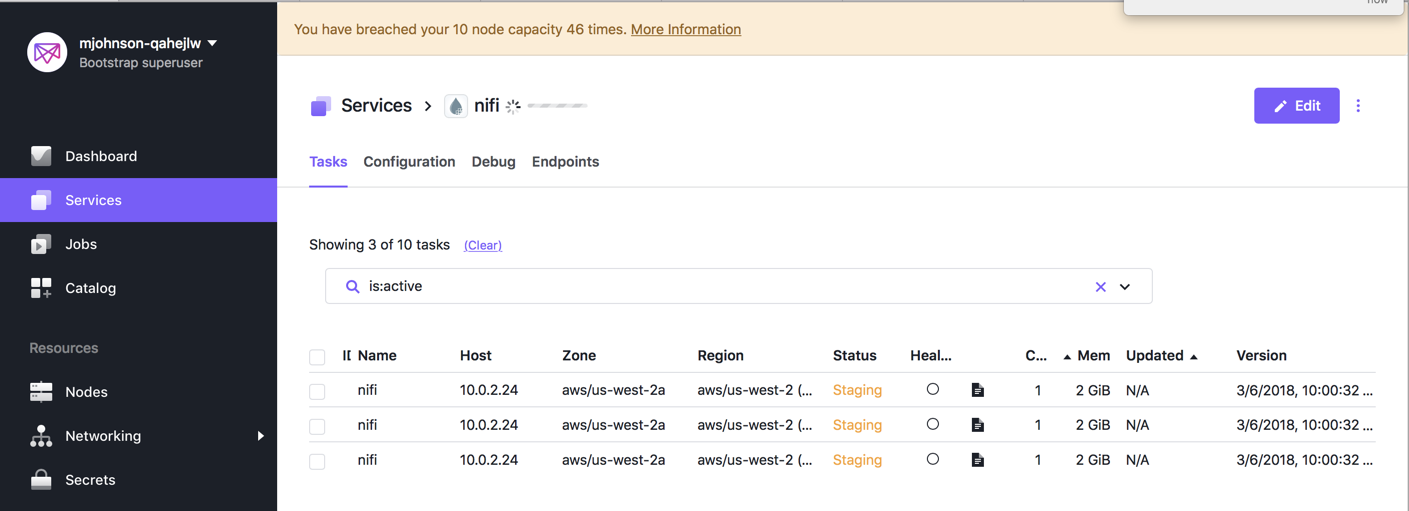Click the Nodes server icon
This screenshot has width=1409, height=511.
pyautogui.click(x=41, y=392)
